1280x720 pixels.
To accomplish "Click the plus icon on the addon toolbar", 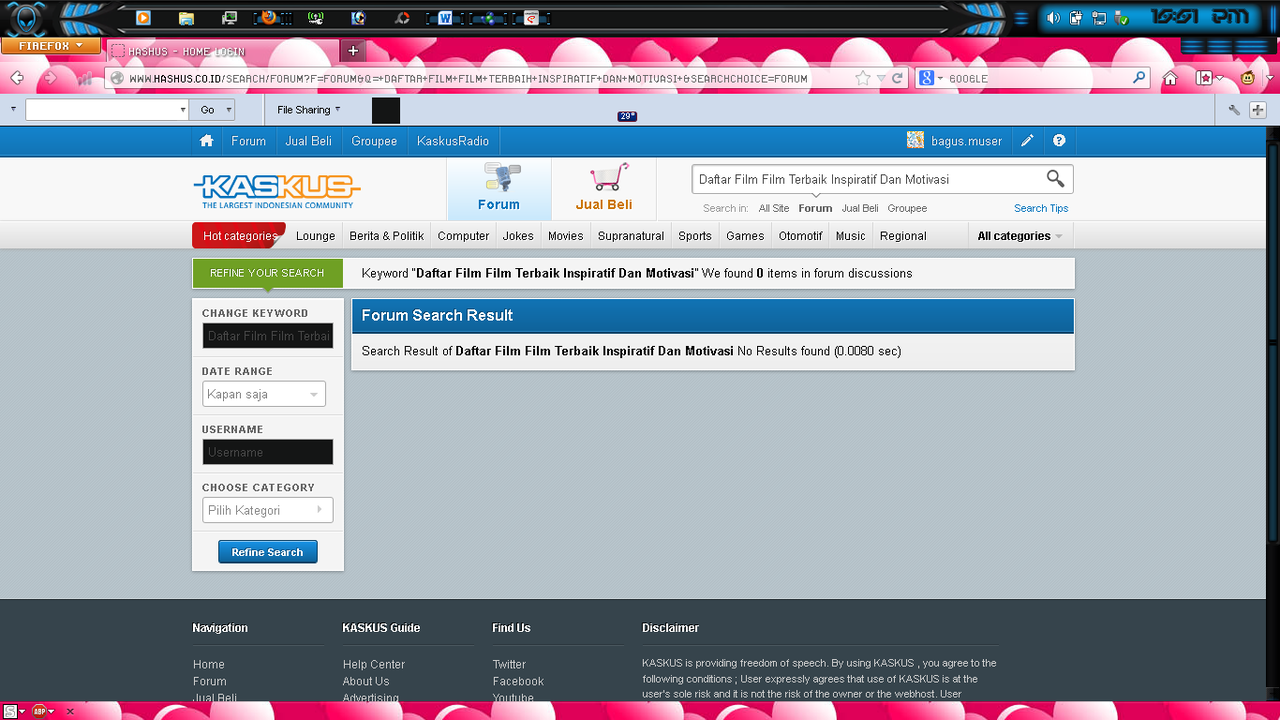I will pyautogui.click(x=1258, y=110).
